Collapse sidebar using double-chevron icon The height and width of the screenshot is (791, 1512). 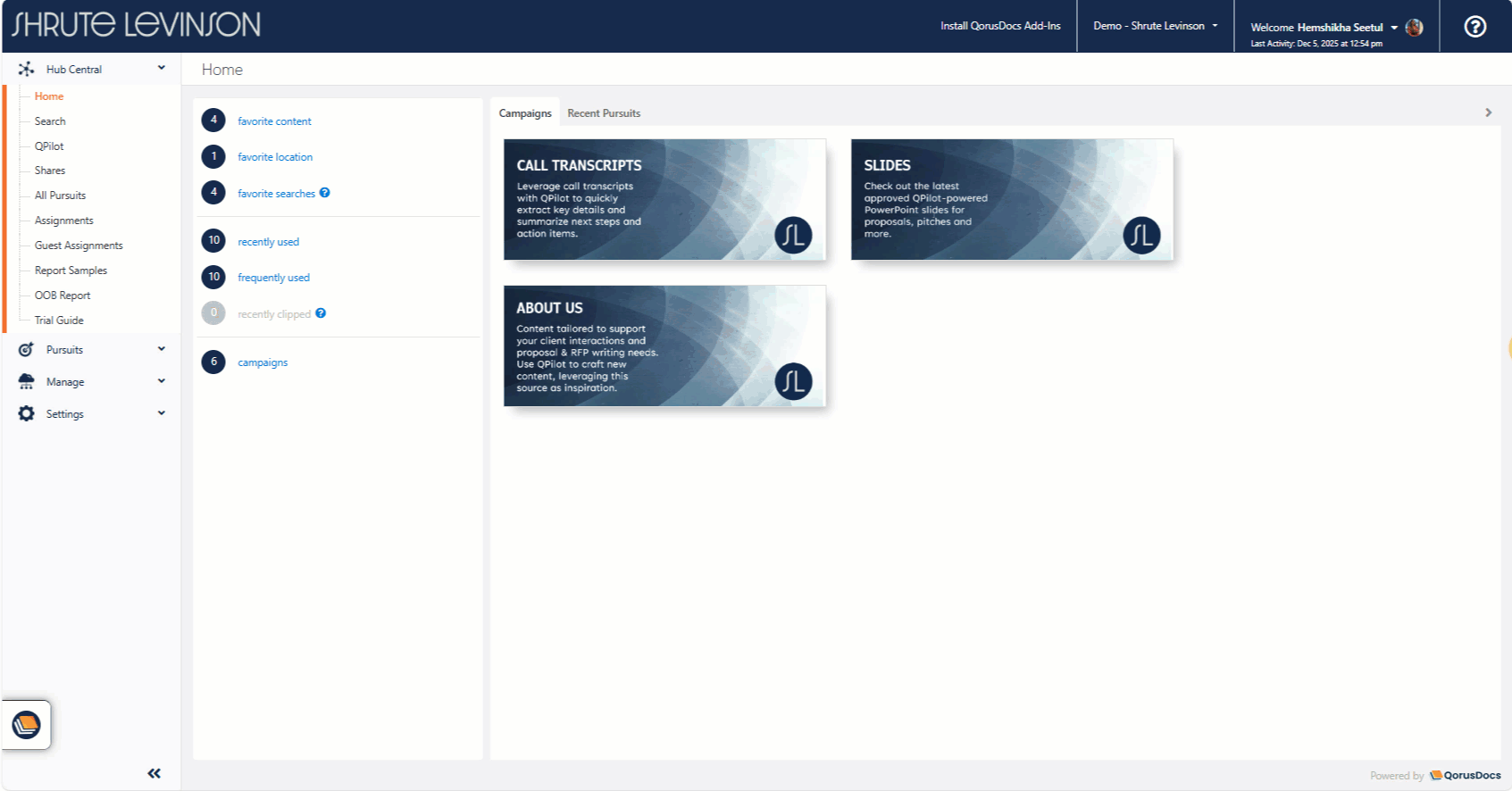[x=154, y=773]
